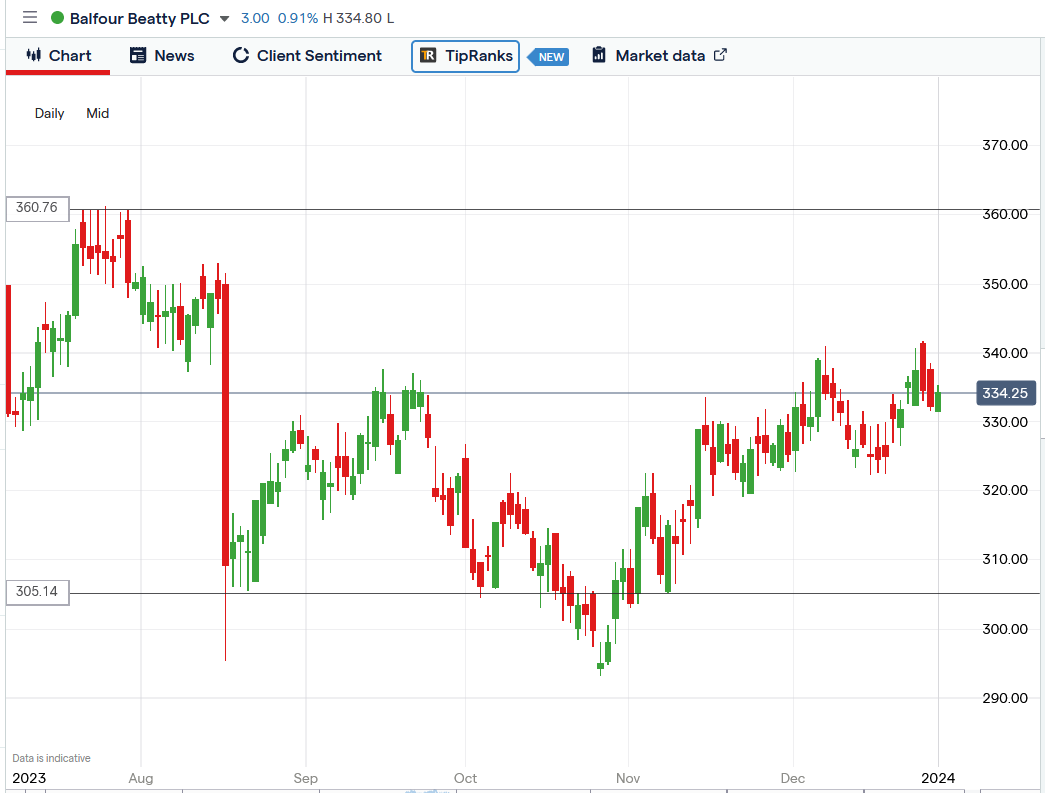
Task: Click the H 334.80 high value
Action: click(x=352, y=18)
